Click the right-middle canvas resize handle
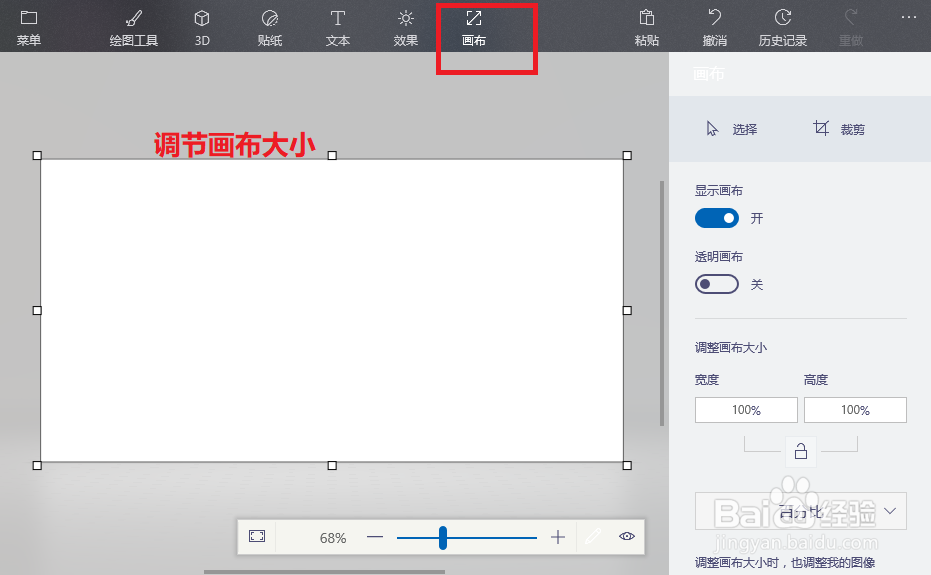The height and width of the screenshot is (575, 931). pyautogui.click(x=627, y=310)
